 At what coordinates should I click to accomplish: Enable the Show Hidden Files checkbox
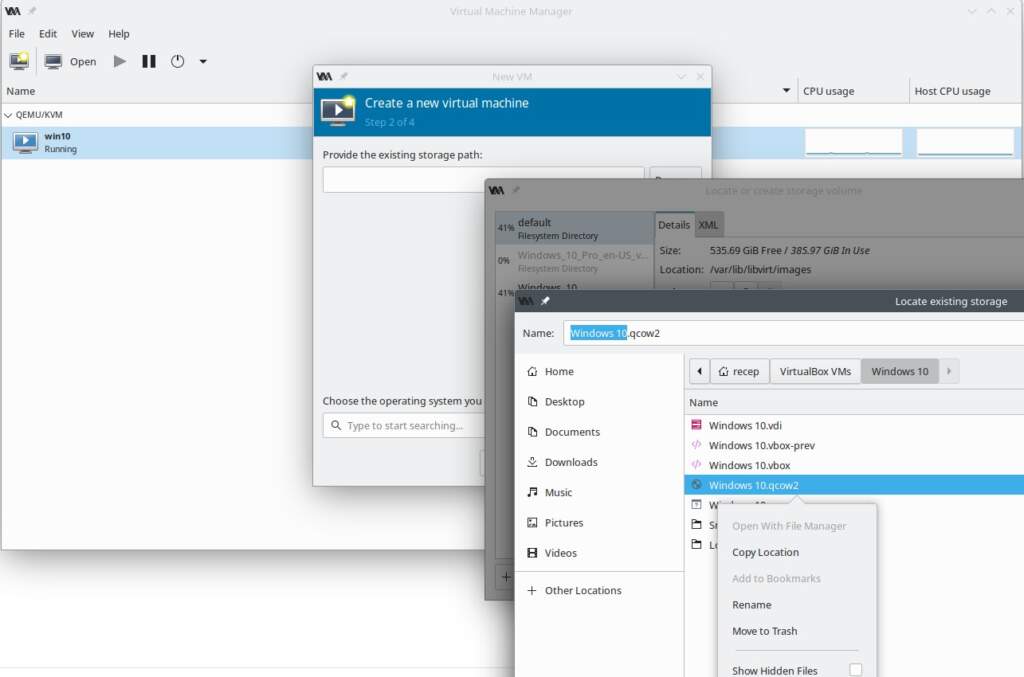855,670
